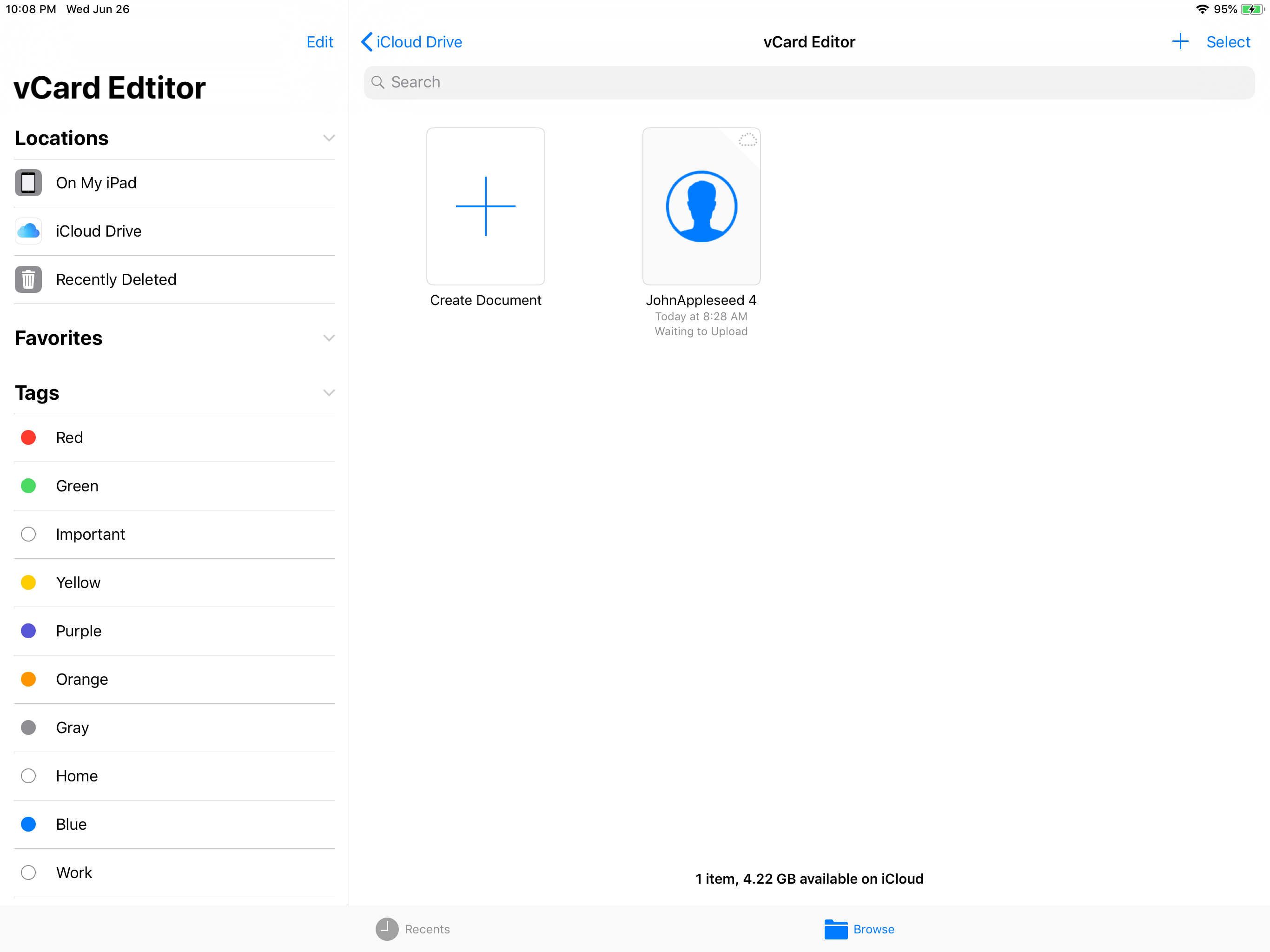Tap the Wi-Fi icon in status bar
Screen dimensions: 1270x952
1202,9
